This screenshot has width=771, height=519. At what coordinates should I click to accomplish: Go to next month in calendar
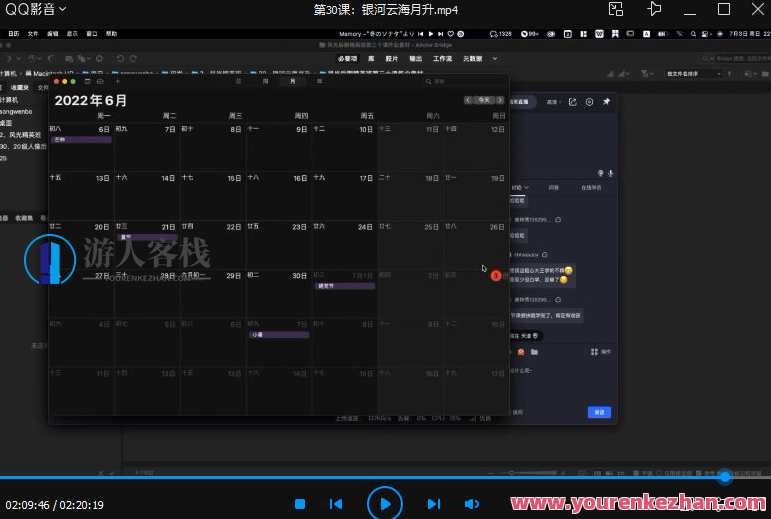point(499,100)
